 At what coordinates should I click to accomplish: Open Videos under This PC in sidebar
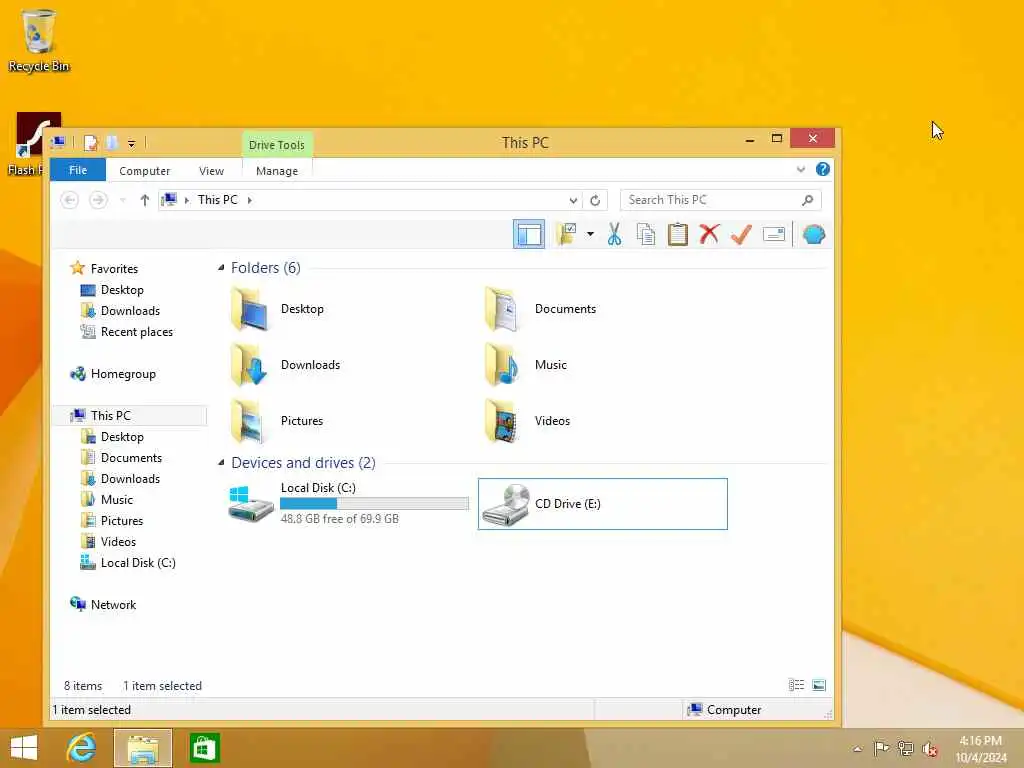coord(118,541)
